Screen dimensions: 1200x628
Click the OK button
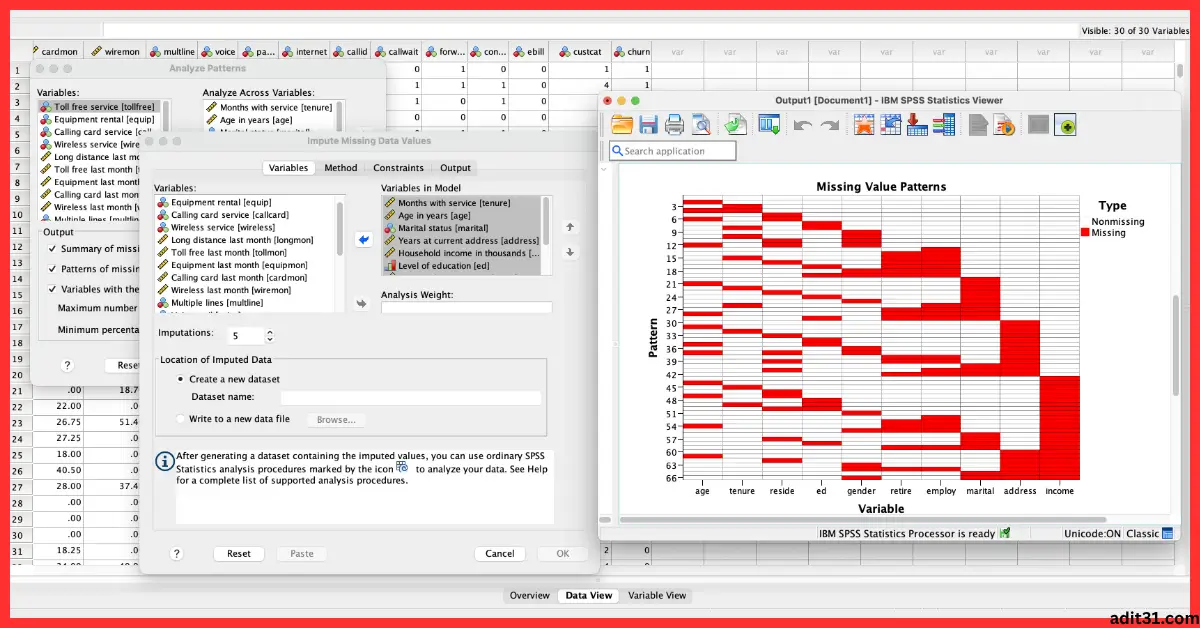coord(563,553)
